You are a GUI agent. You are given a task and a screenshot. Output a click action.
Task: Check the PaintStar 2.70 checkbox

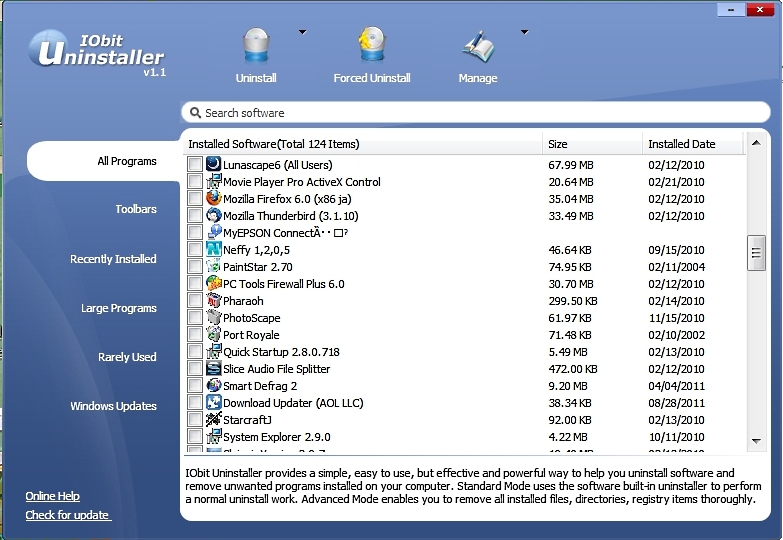click(195, 266)
